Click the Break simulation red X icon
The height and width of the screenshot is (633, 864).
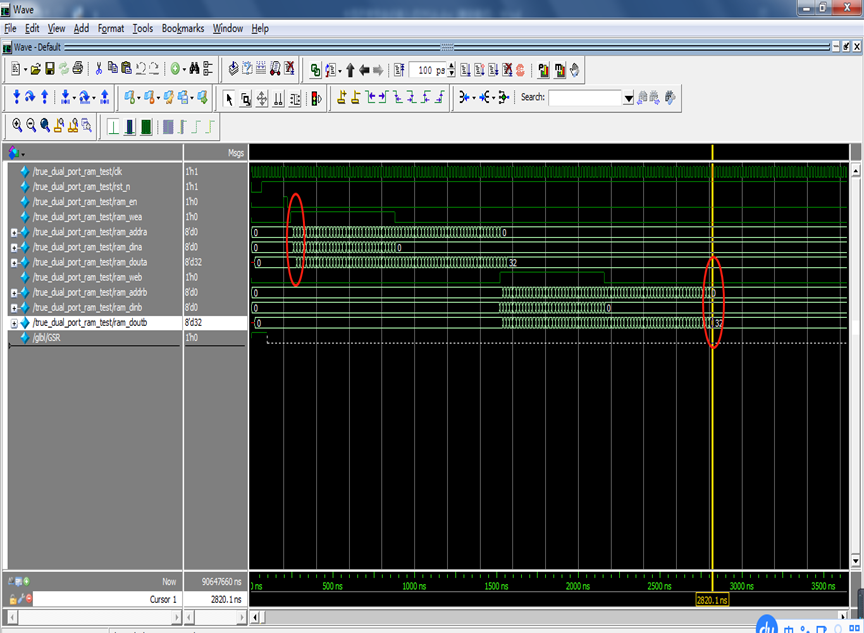click(507, 70)
